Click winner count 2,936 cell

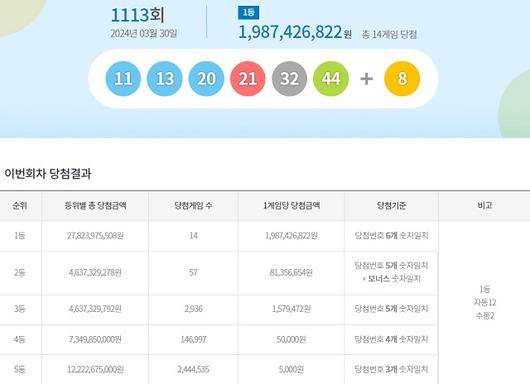pos(193,309)
